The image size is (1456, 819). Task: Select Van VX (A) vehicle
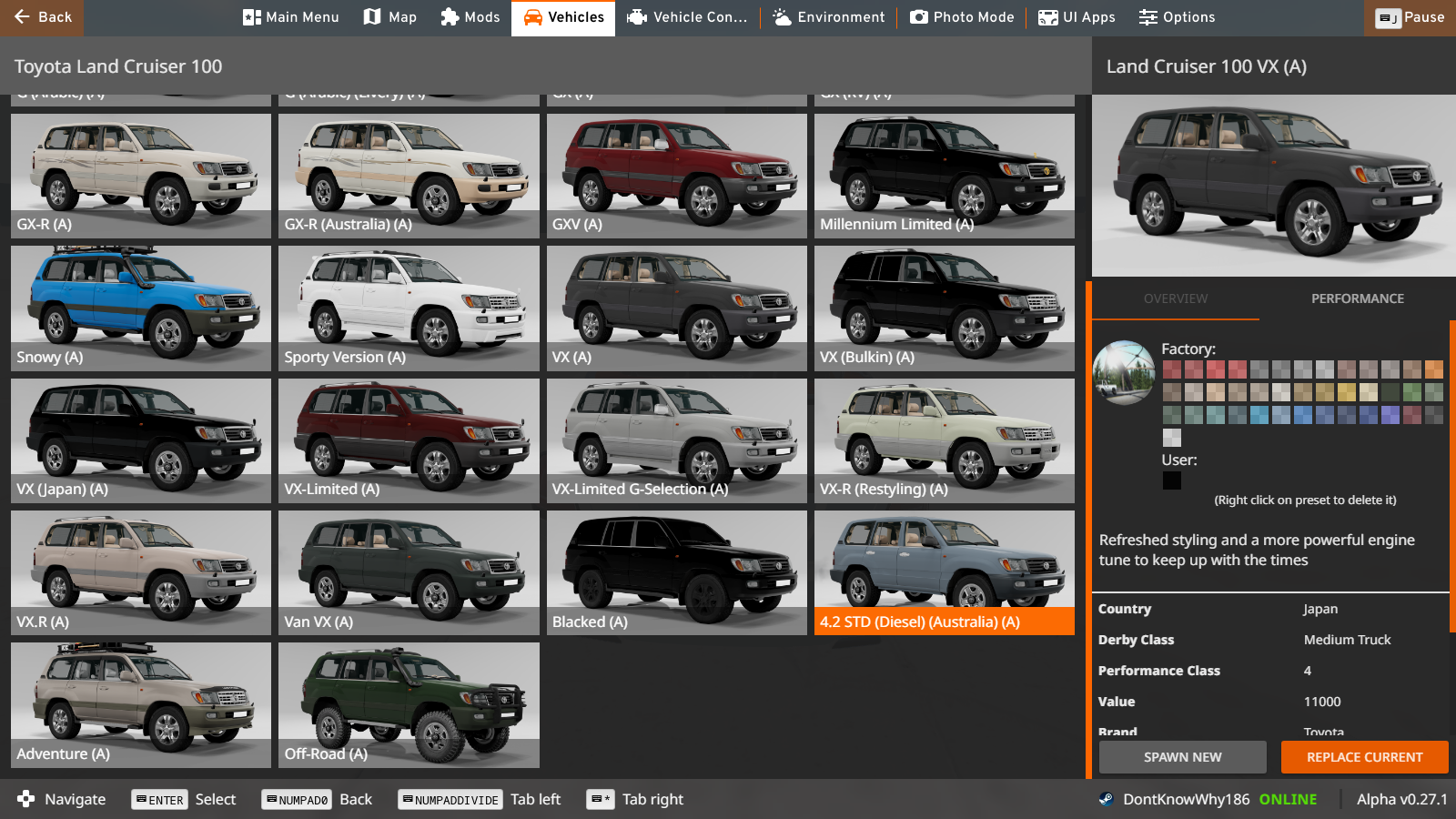(x=409, y=572)
